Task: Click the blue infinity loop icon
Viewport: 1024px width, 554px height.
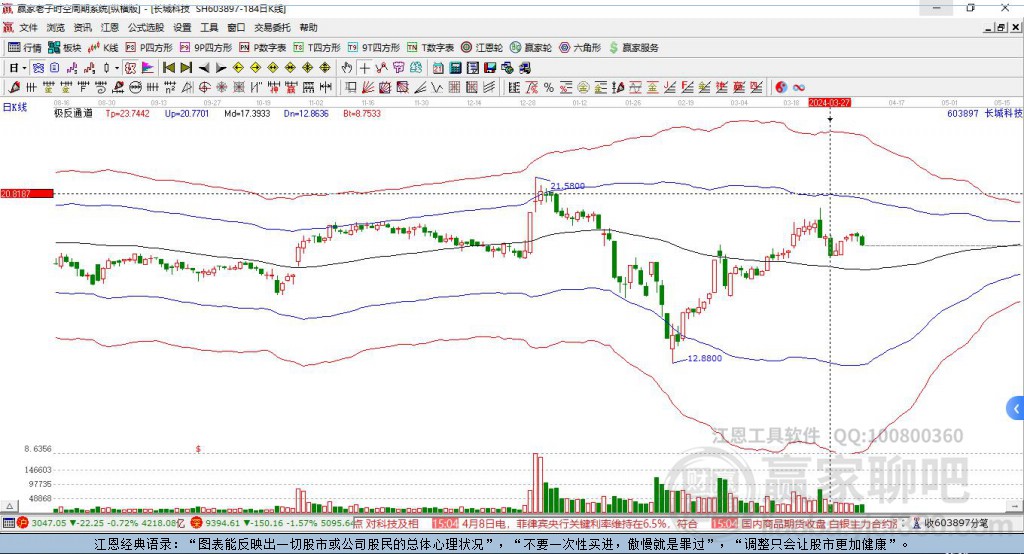Action: coord(799,88)
